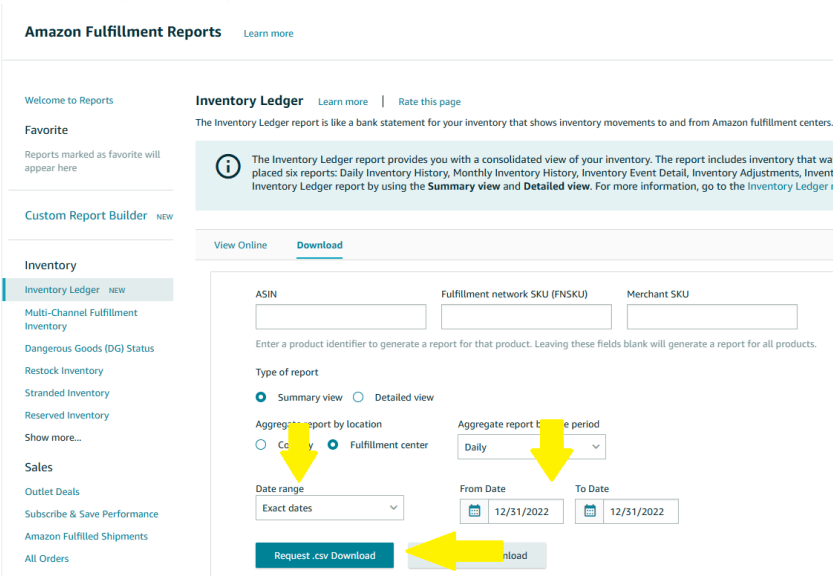Open Stranded Inventory report
Screen dimensions: 835x580
point(67,393)
